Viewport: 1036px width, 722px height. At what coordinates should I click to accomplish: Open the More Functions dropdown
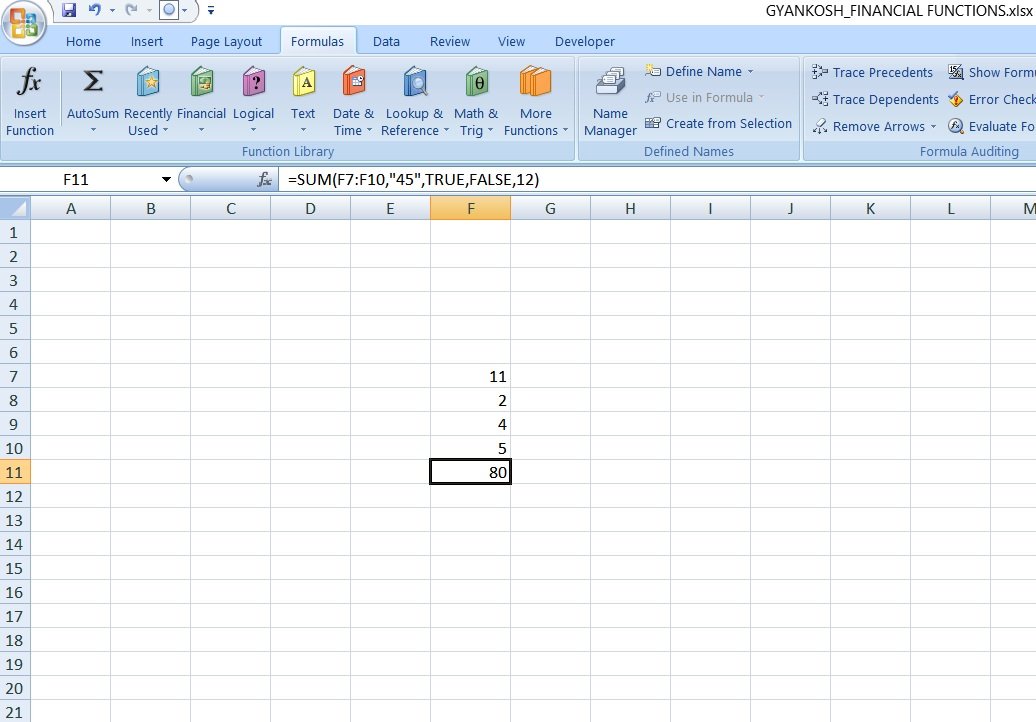[x=536, y=99]
